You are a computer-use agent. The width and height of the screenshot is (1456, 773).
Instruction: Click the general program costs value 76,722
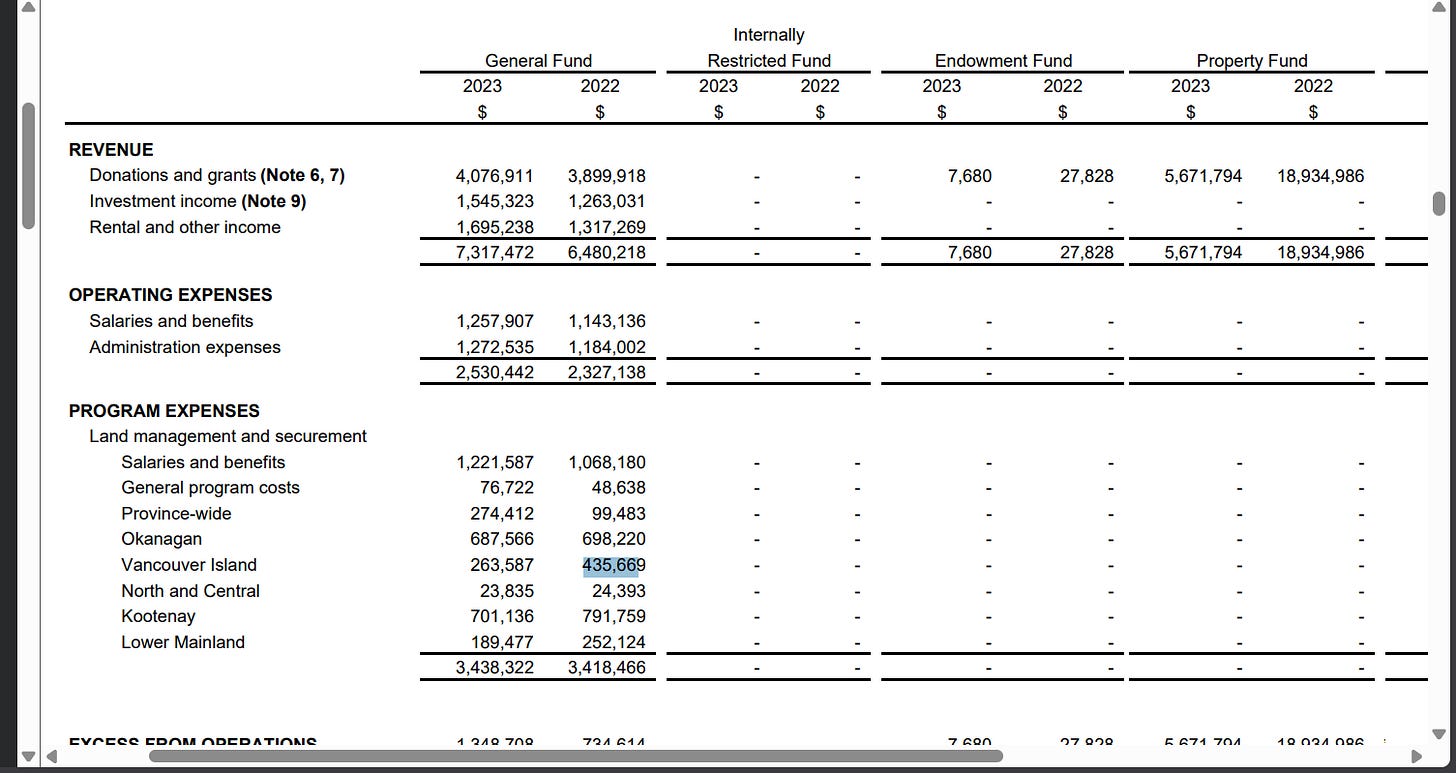[x=507, y=488]
